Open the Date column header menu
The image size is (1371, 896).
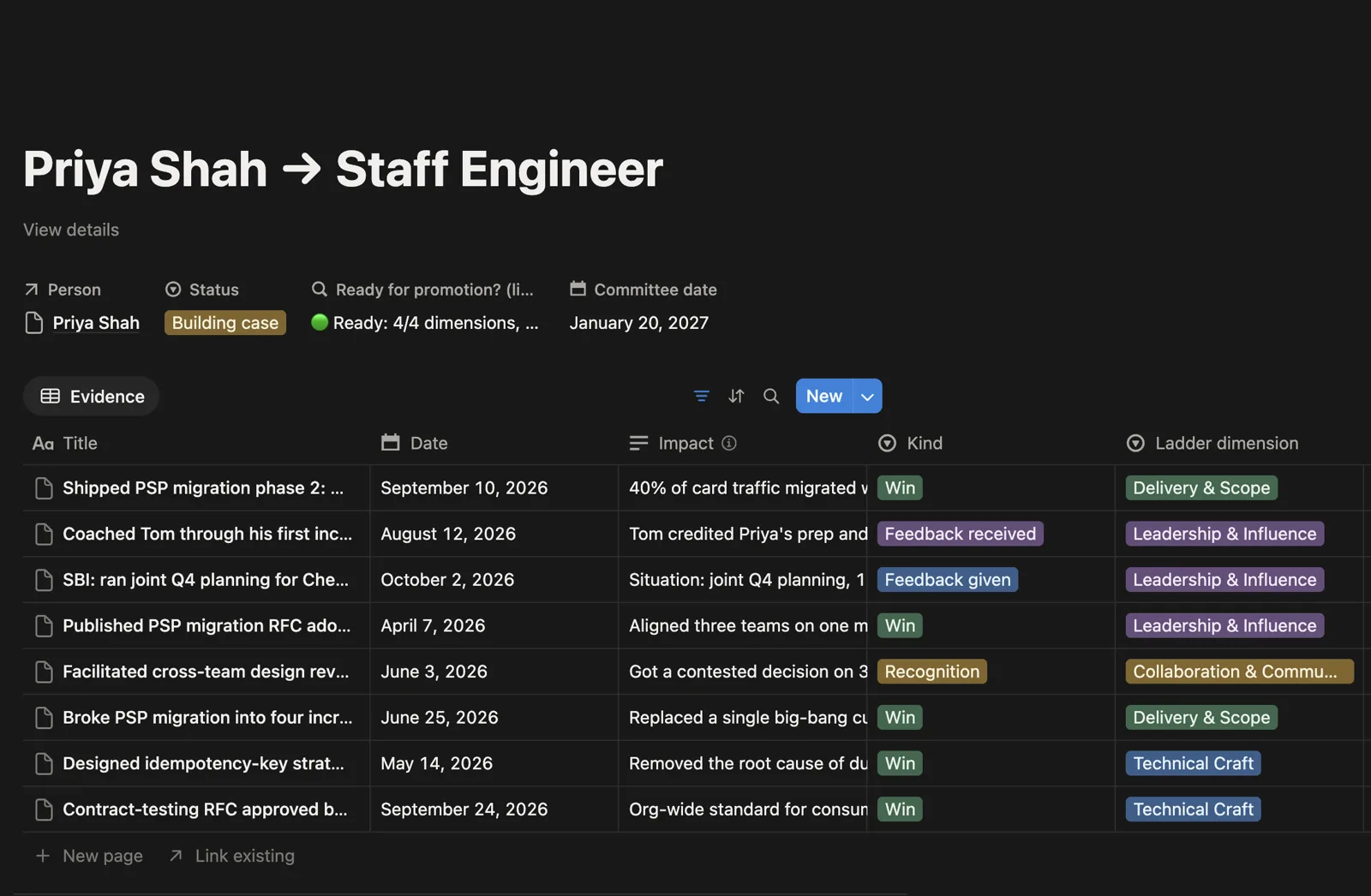pyautogui.click(x=494, y=443)
